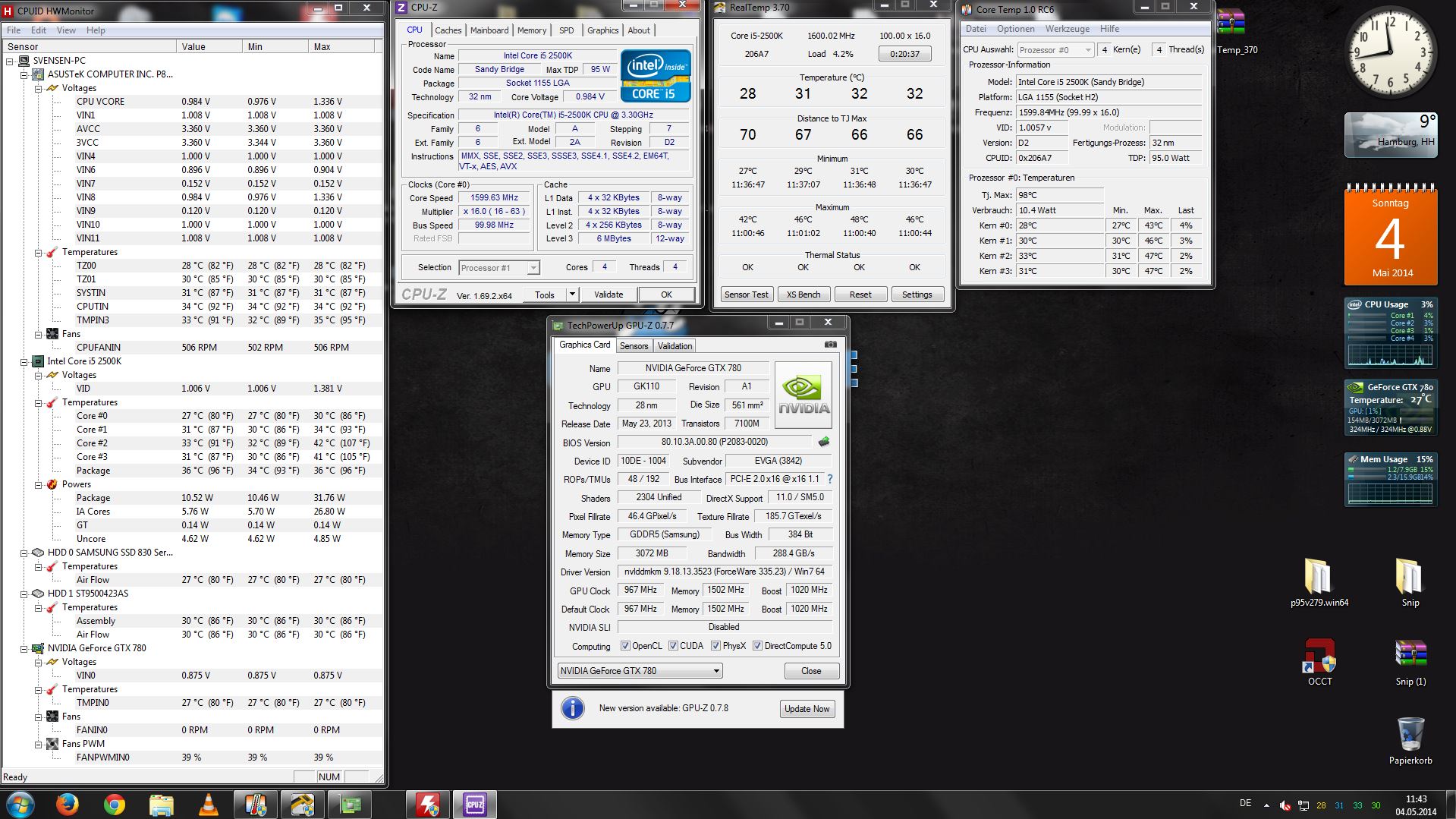Click the Update Now button in GPU-Z
The height and width of the screenshot is (819, 1456).
(807, 709)
